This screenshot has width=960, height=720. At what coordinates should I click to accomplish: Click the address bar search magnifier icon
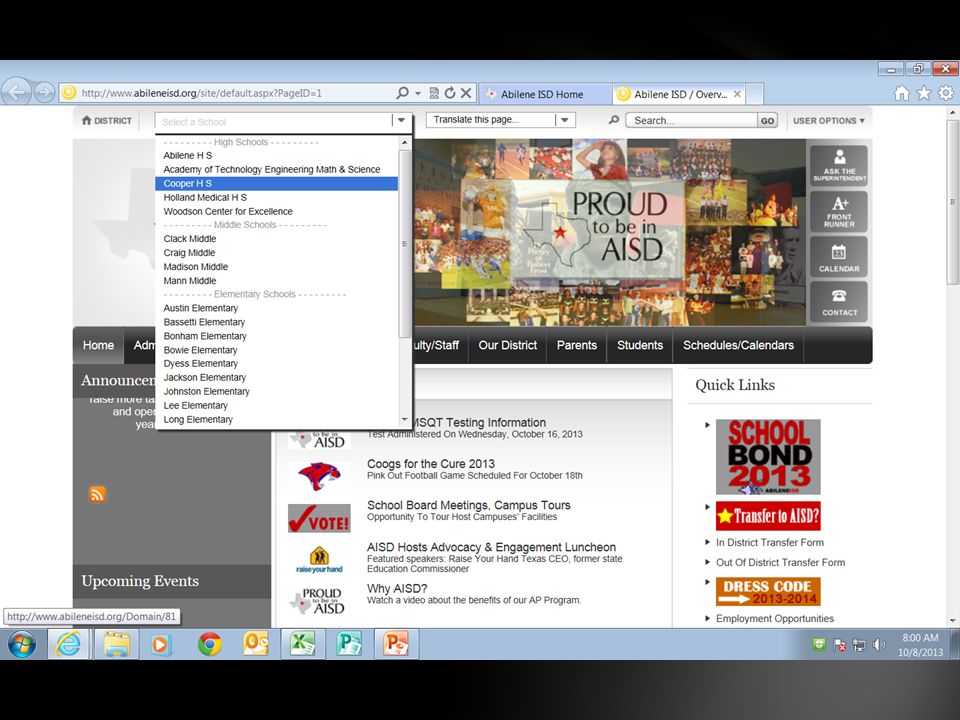402,93
